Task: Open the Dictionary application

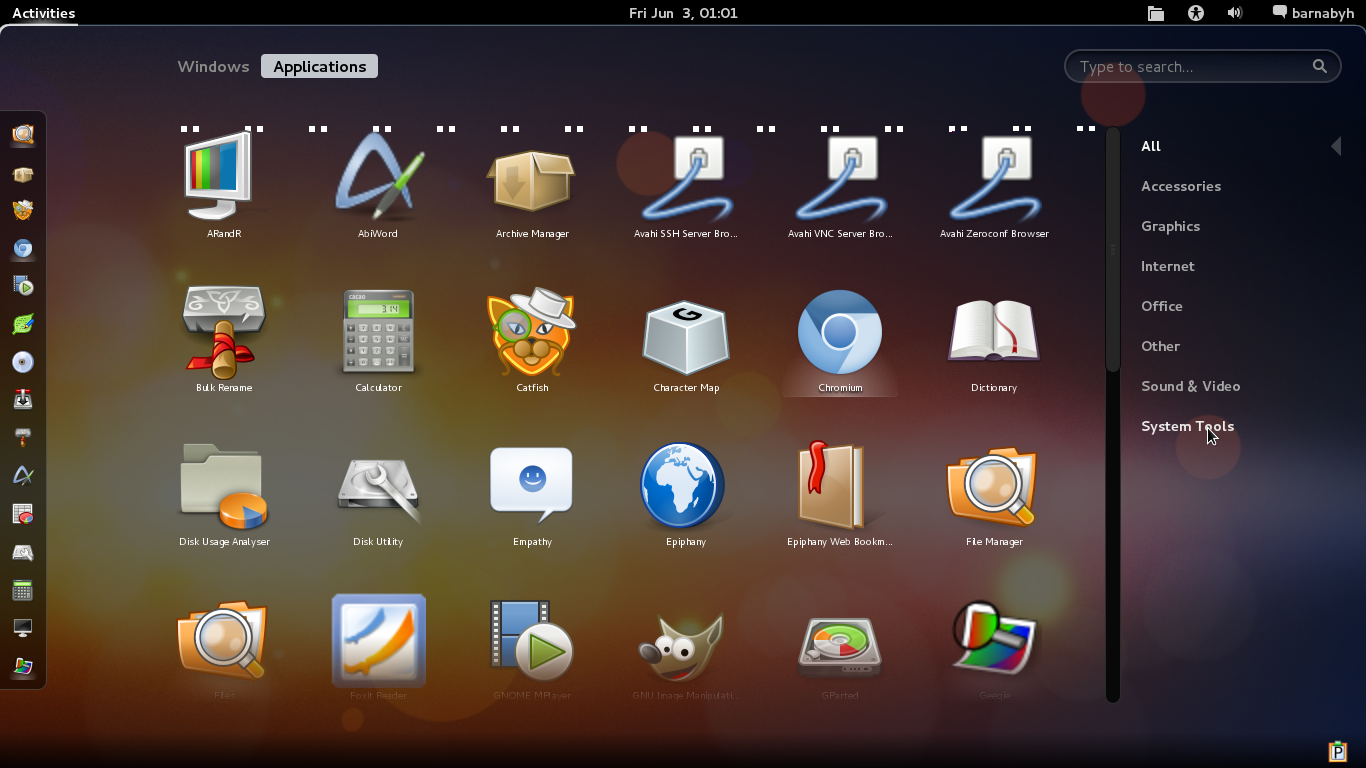Action: click(x=994, y=330)
